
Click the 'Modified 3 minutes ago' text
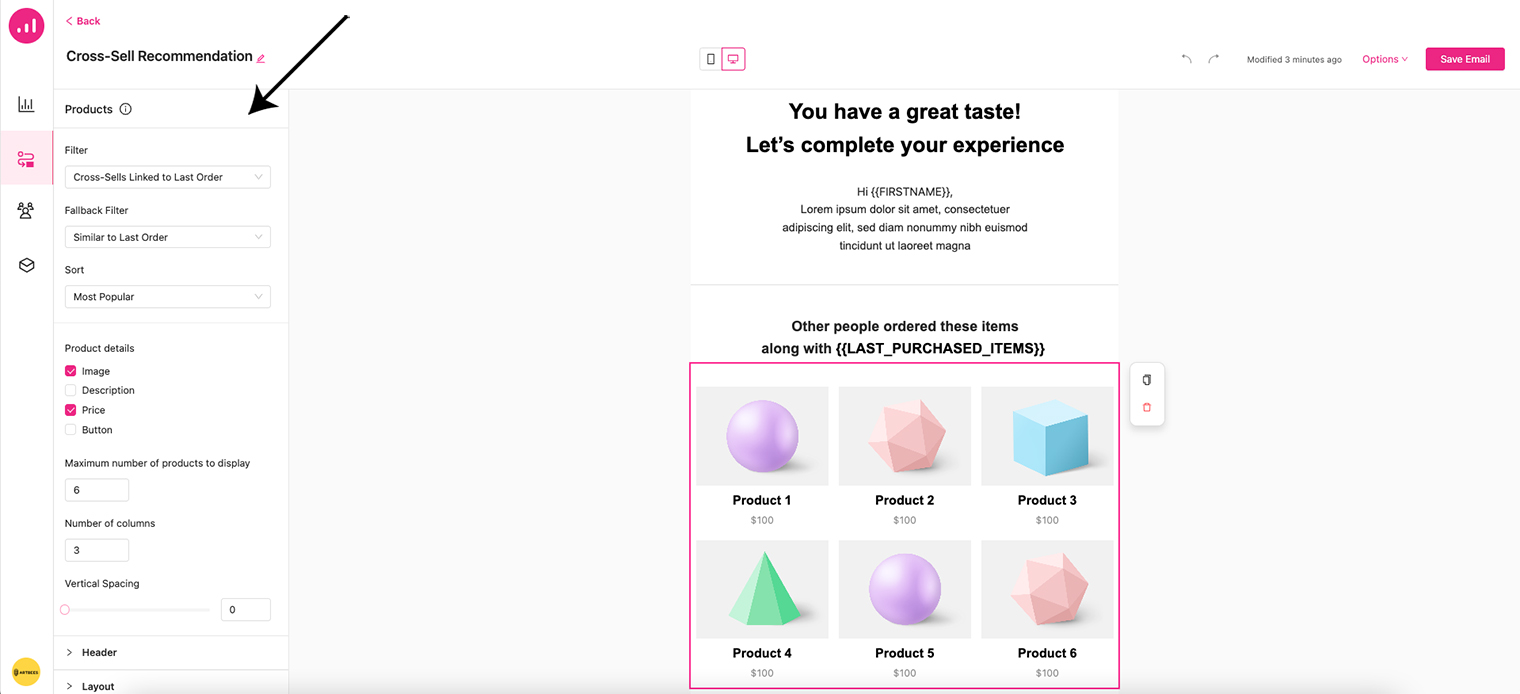coord(1294,60)
